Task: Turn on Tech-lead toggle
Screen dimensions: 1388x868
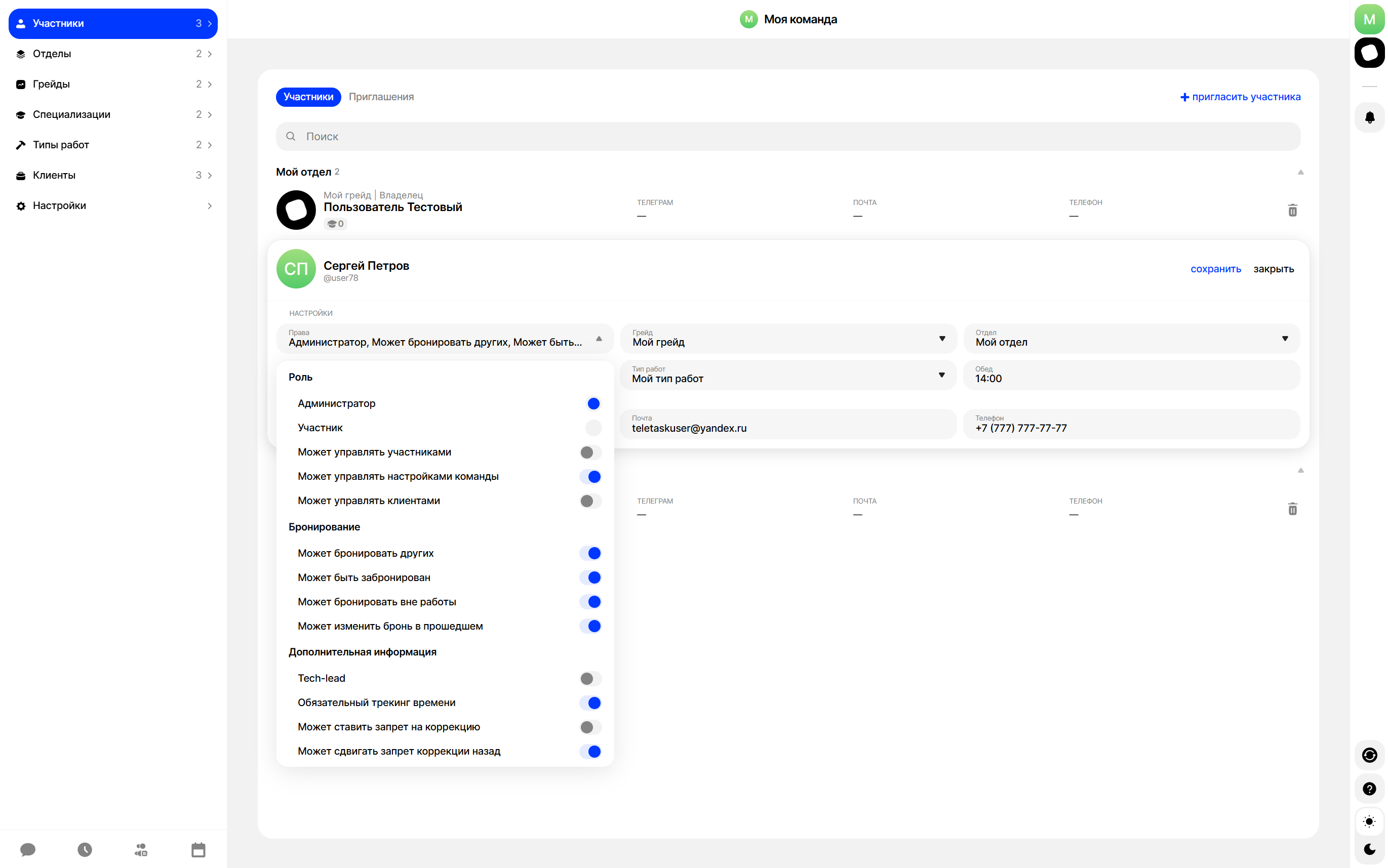Action: 590,679
